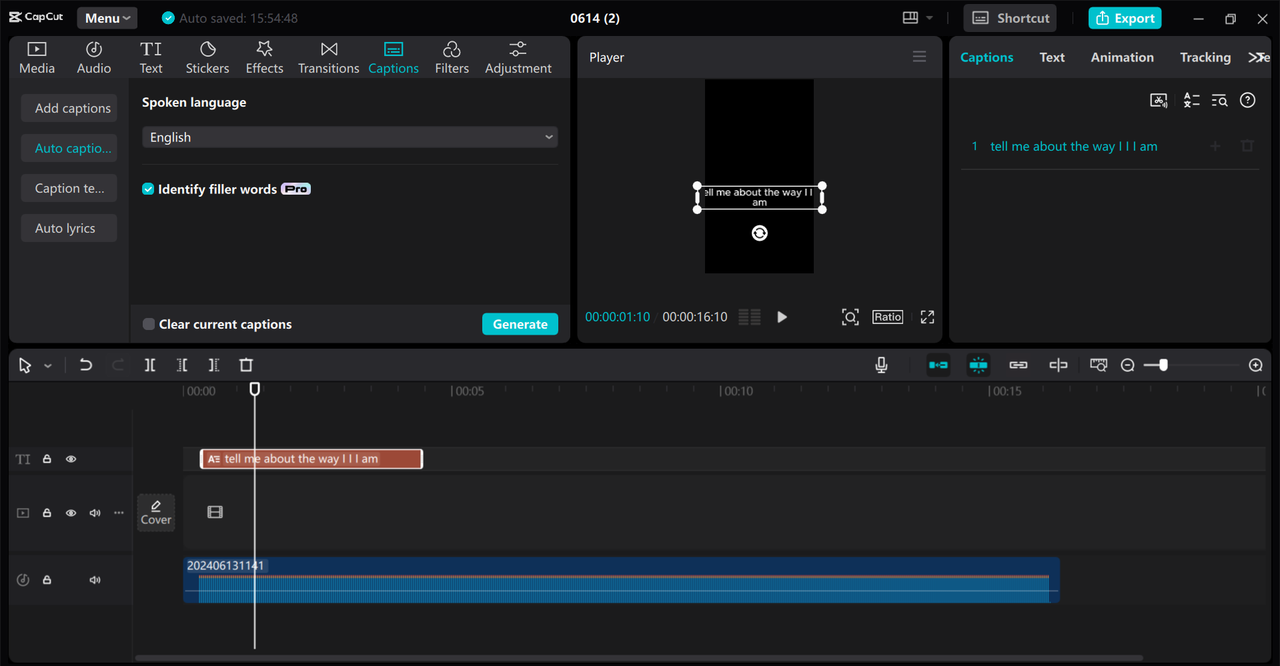Click the caption text check icon
Image resolution: width=1280 pixels, height=666 pixels.
(1191, 100)
